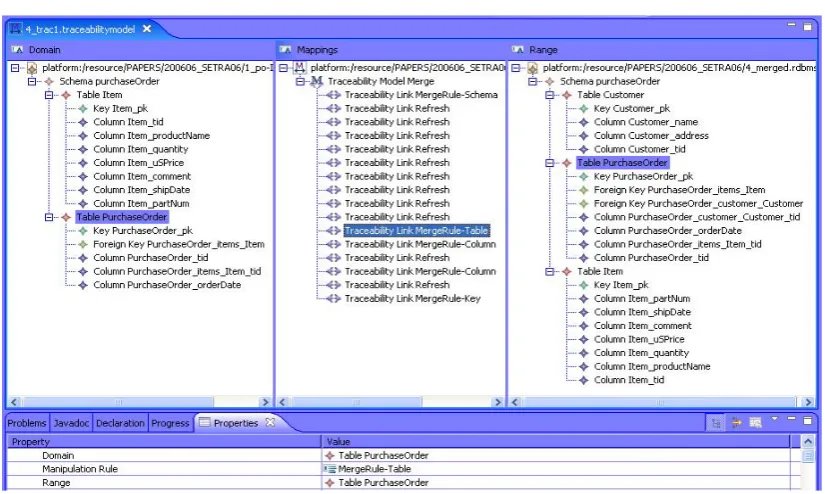The image size is (825, 494).
Task: Select Column Item_shipDate in Range
Action: coord(642,312)
